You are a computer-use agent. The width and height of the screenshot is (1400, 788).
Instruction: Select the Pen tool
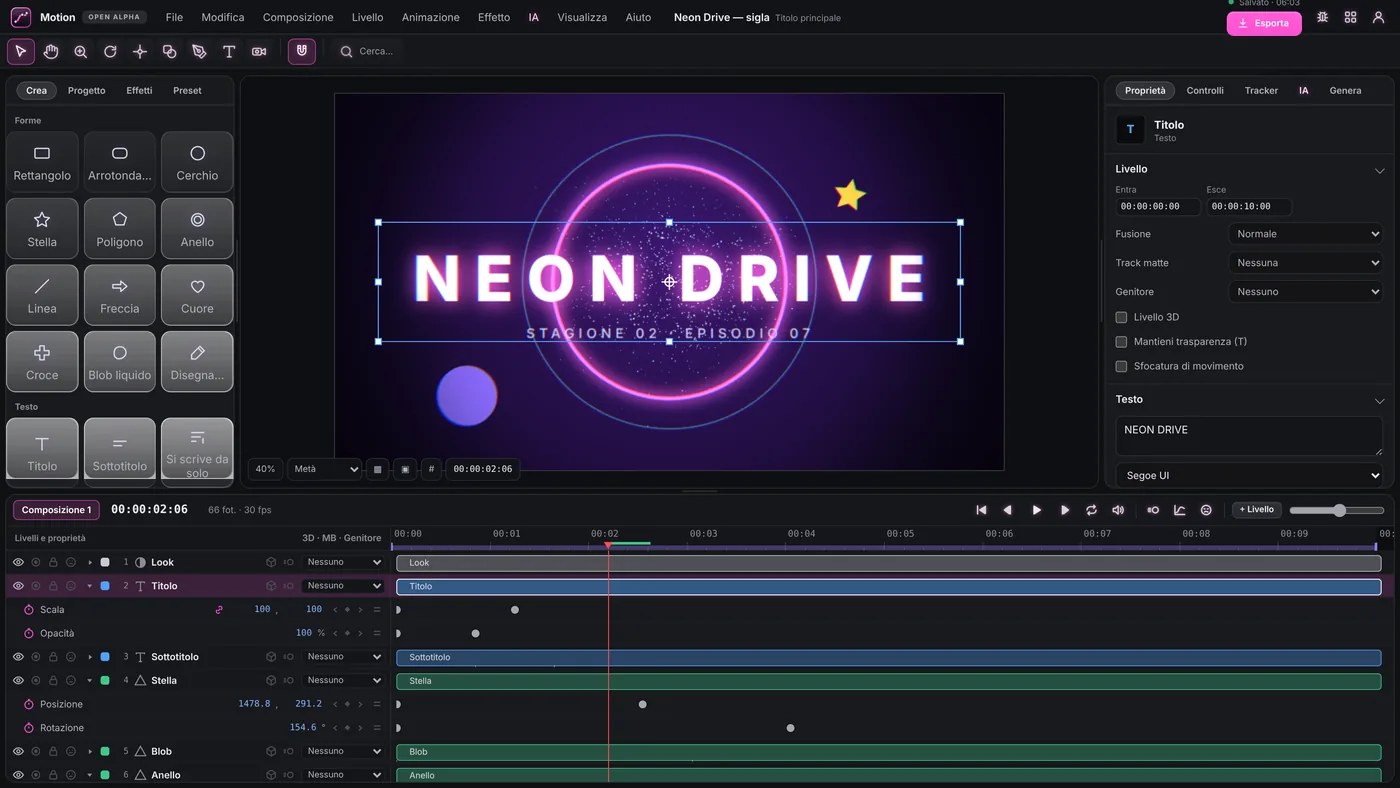[x=199, y=51]
